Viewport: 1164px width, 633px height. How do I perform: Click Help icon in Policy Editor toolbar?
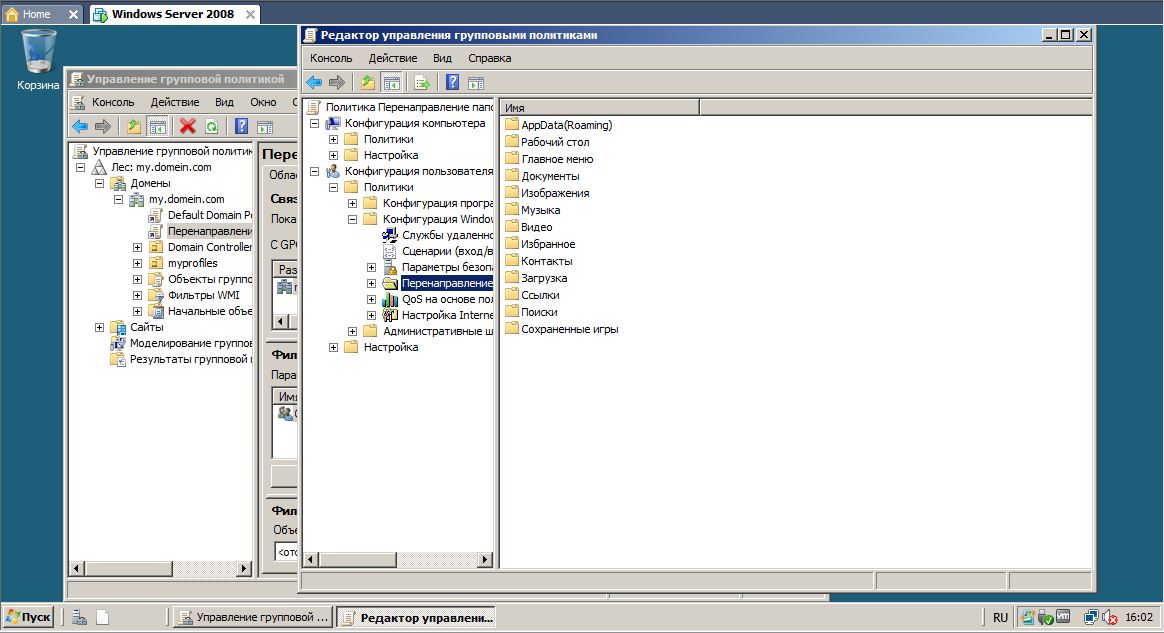(453, 82)
